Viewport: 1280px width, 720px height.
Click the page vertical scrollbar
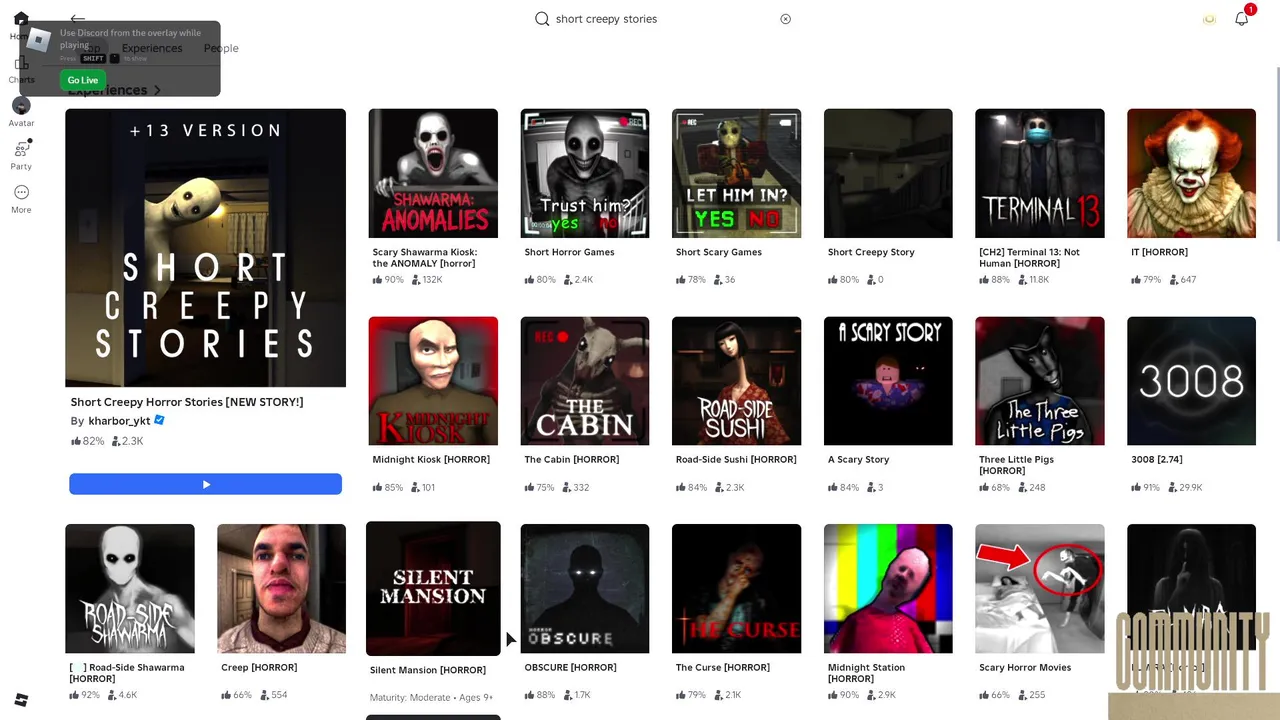click(x=1276, y=152)
